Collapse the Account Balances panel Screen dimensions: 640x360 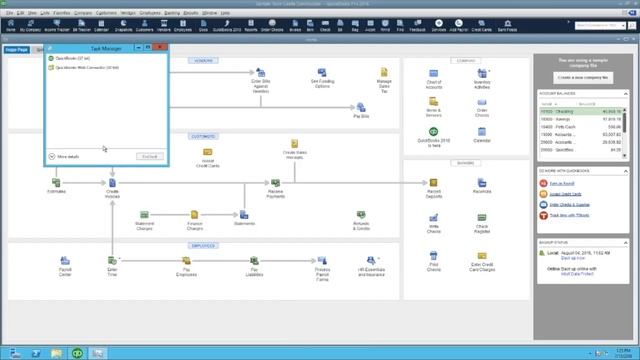(x=625, y=94)
